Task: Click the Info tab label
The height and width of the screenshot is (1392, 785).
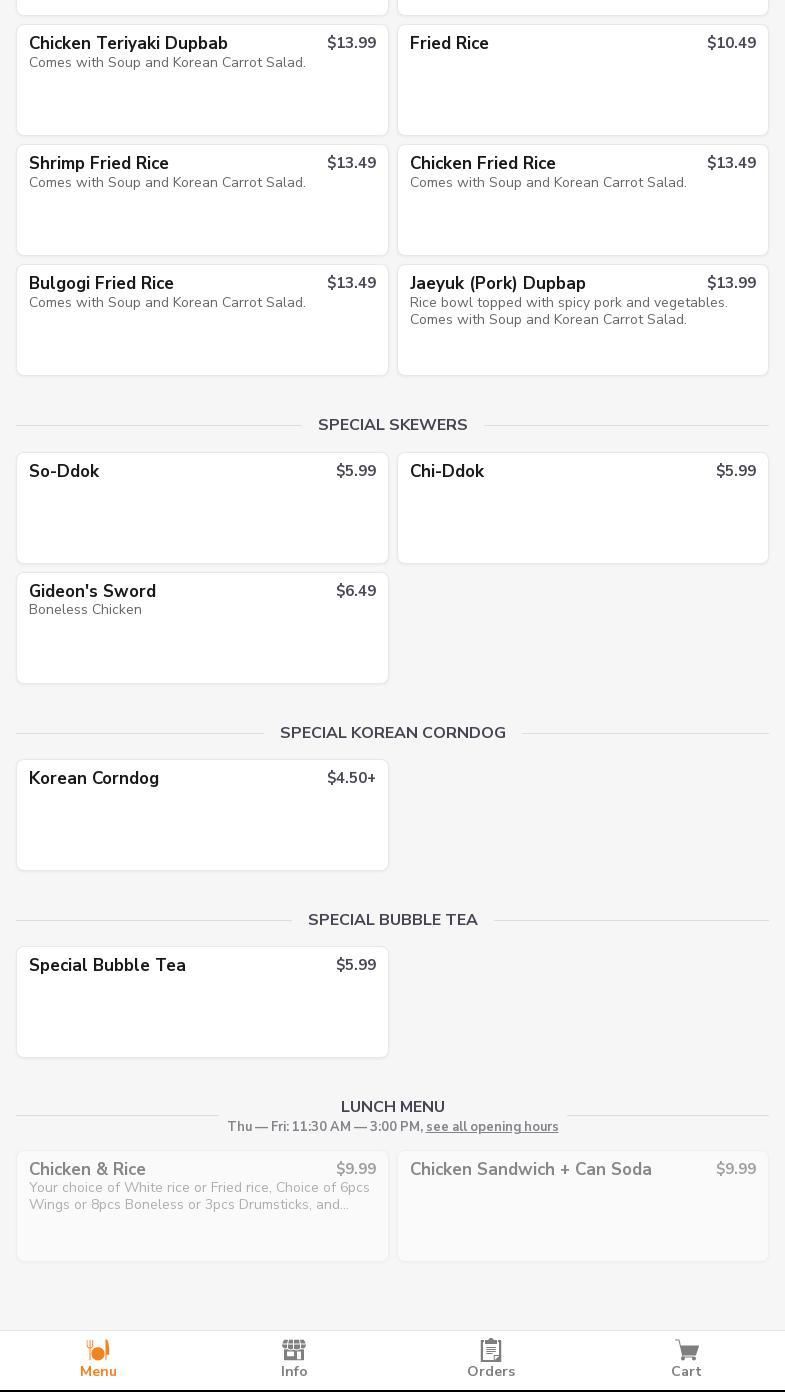Action: click(x=294, y=1372)
